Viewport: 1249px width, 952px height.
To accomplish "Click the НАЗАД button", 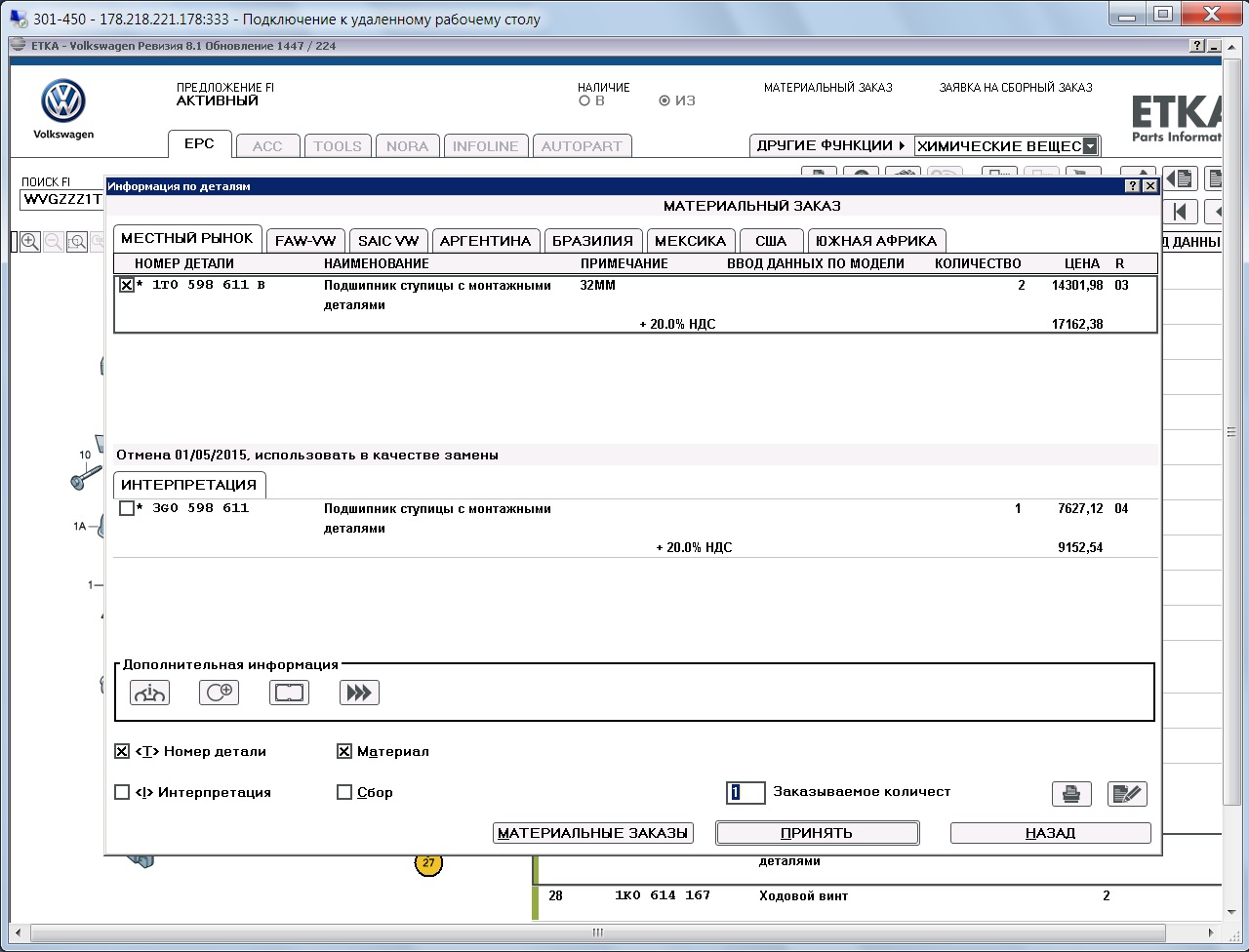I will 1051,833.
